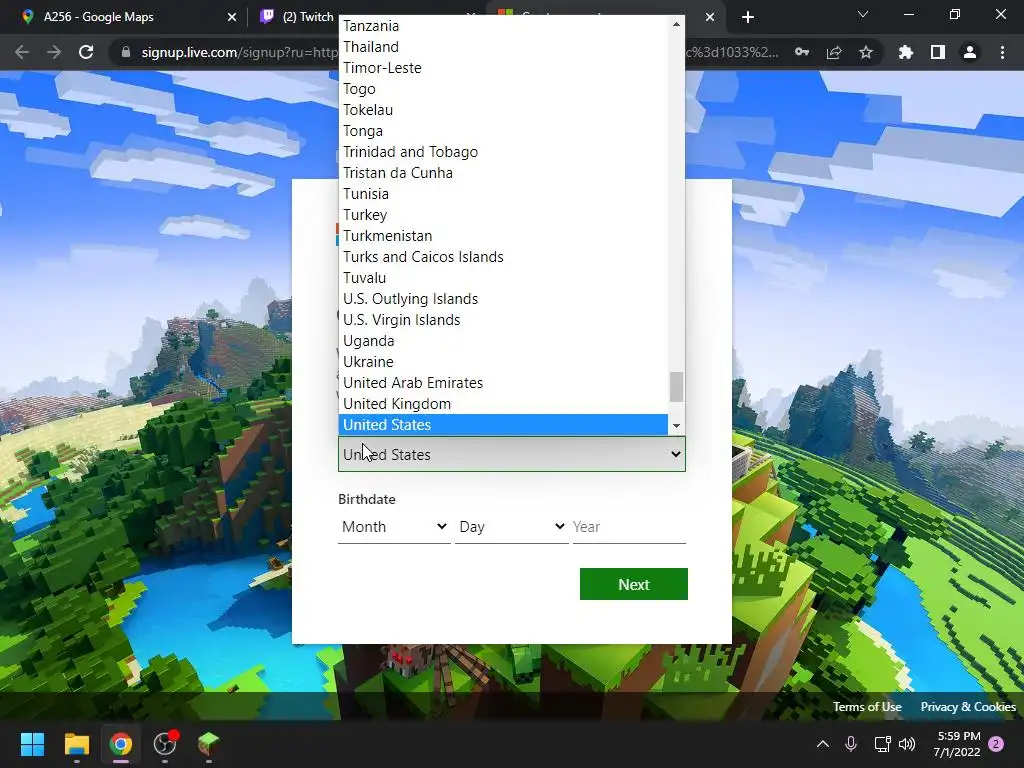
Task: Reload the page in Chrome
Action: point(86,52)
